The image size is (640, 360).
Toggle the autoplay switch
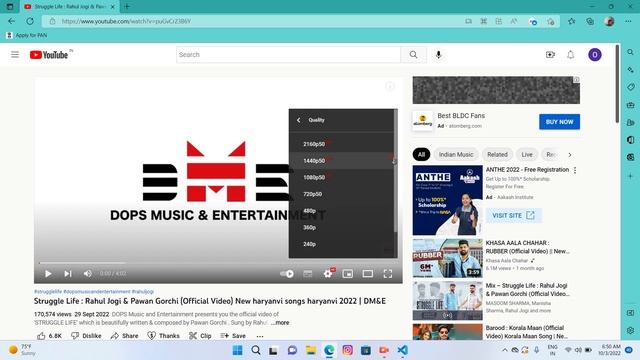coord(287,273)
